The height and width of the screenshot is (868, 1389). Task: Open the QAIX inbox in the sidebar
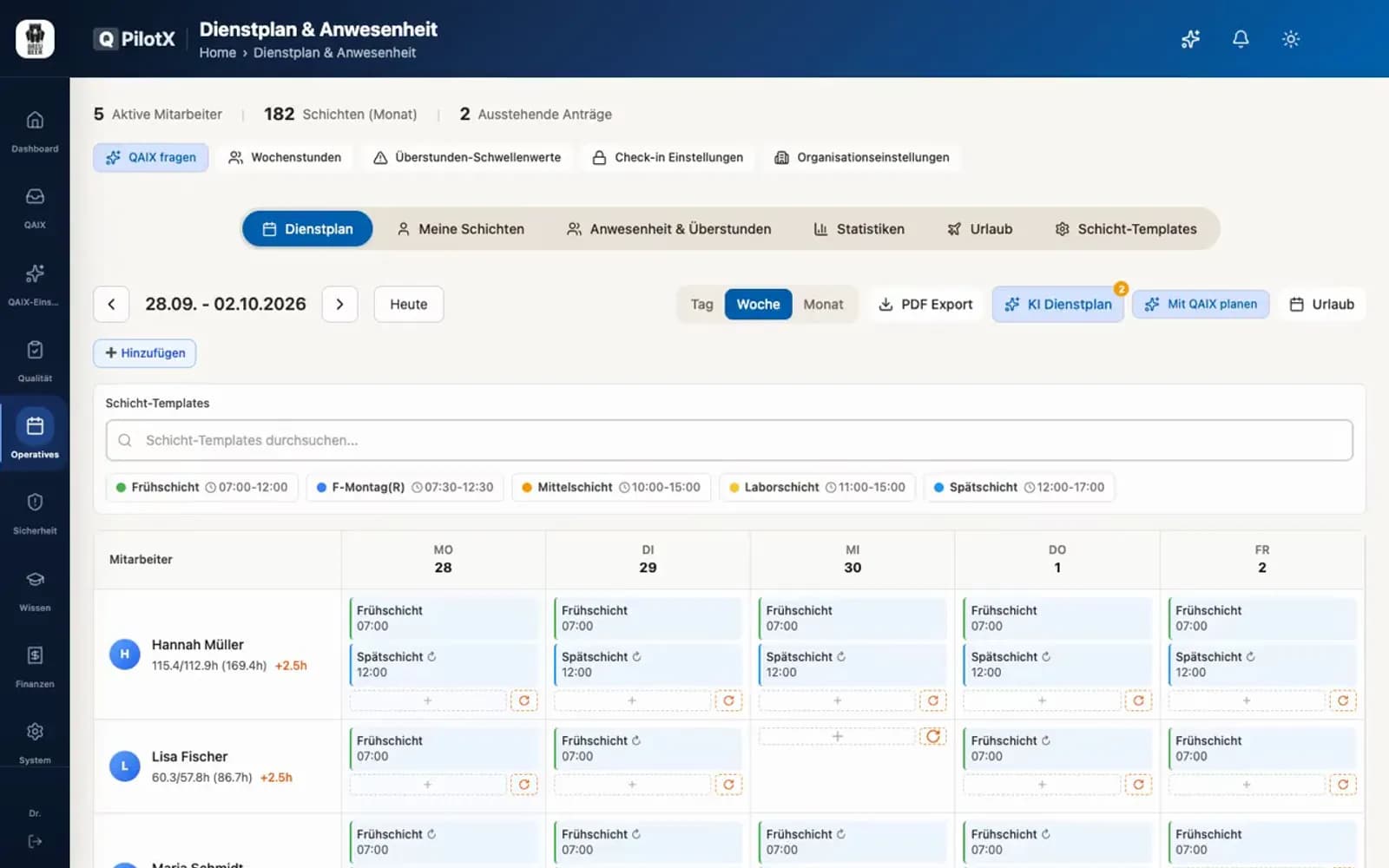click(35, 207)
